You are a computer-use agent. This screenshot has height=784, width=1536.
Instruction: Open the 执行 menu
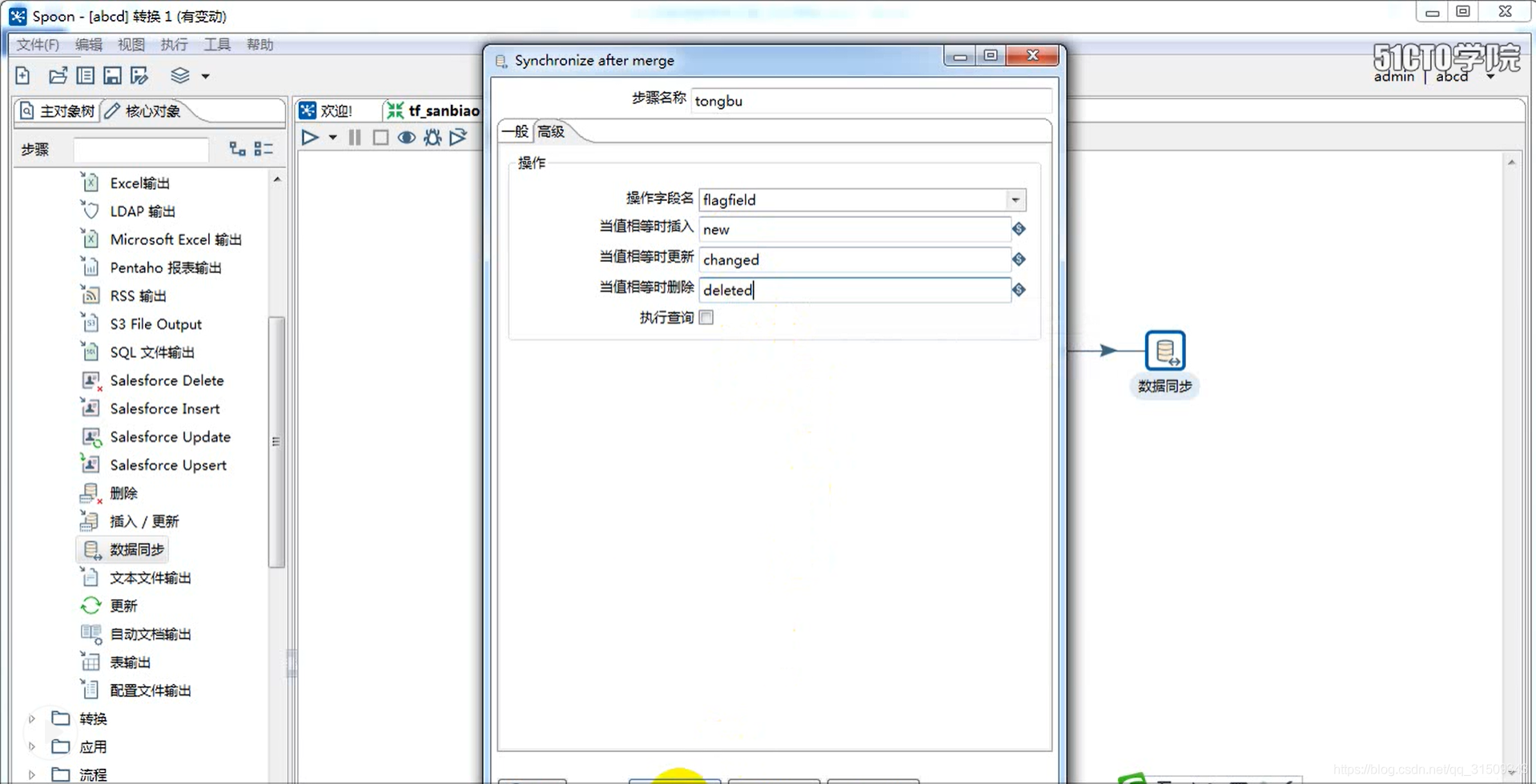click(174, 45)
